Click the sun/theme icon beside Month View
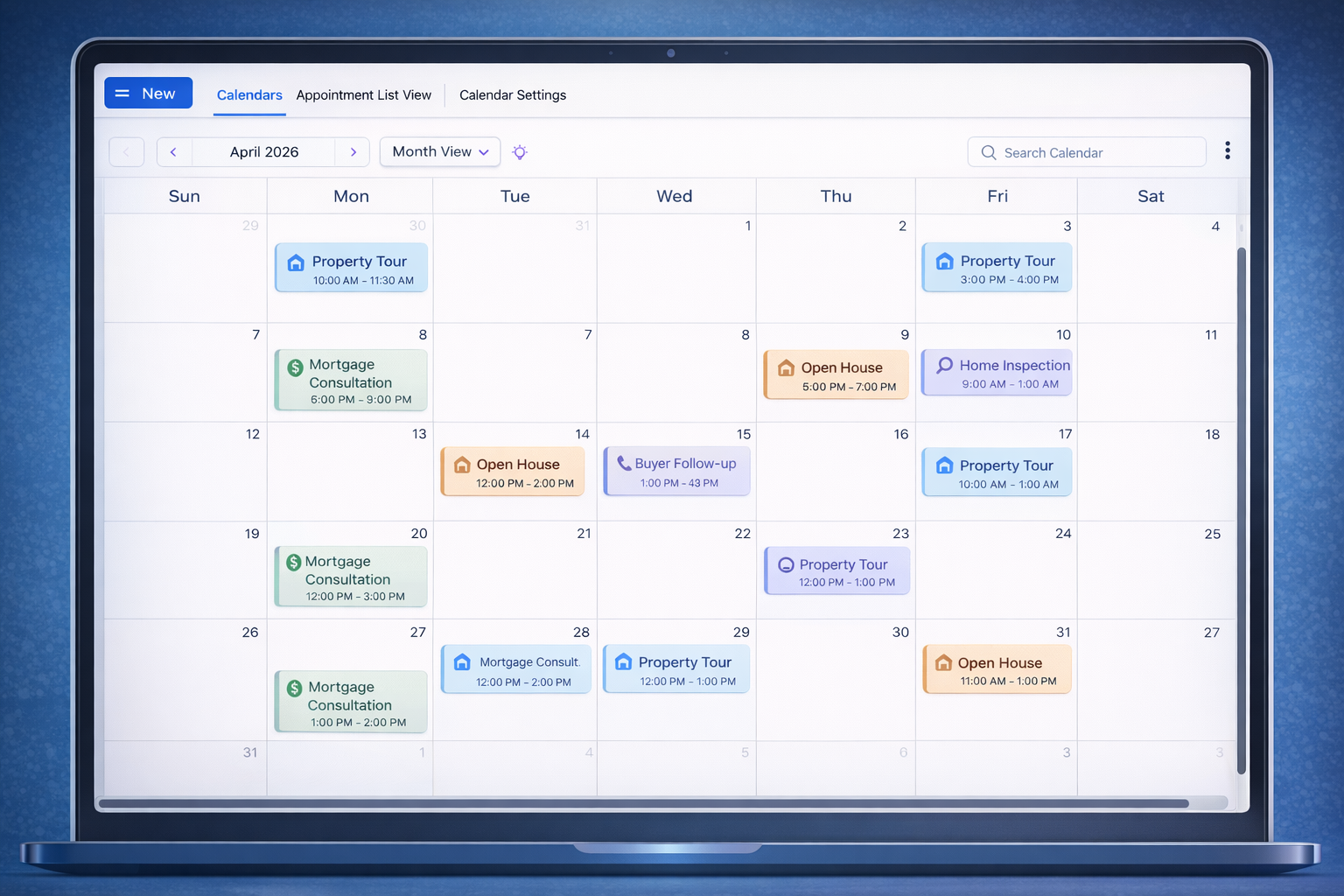 tap(520, 151)
